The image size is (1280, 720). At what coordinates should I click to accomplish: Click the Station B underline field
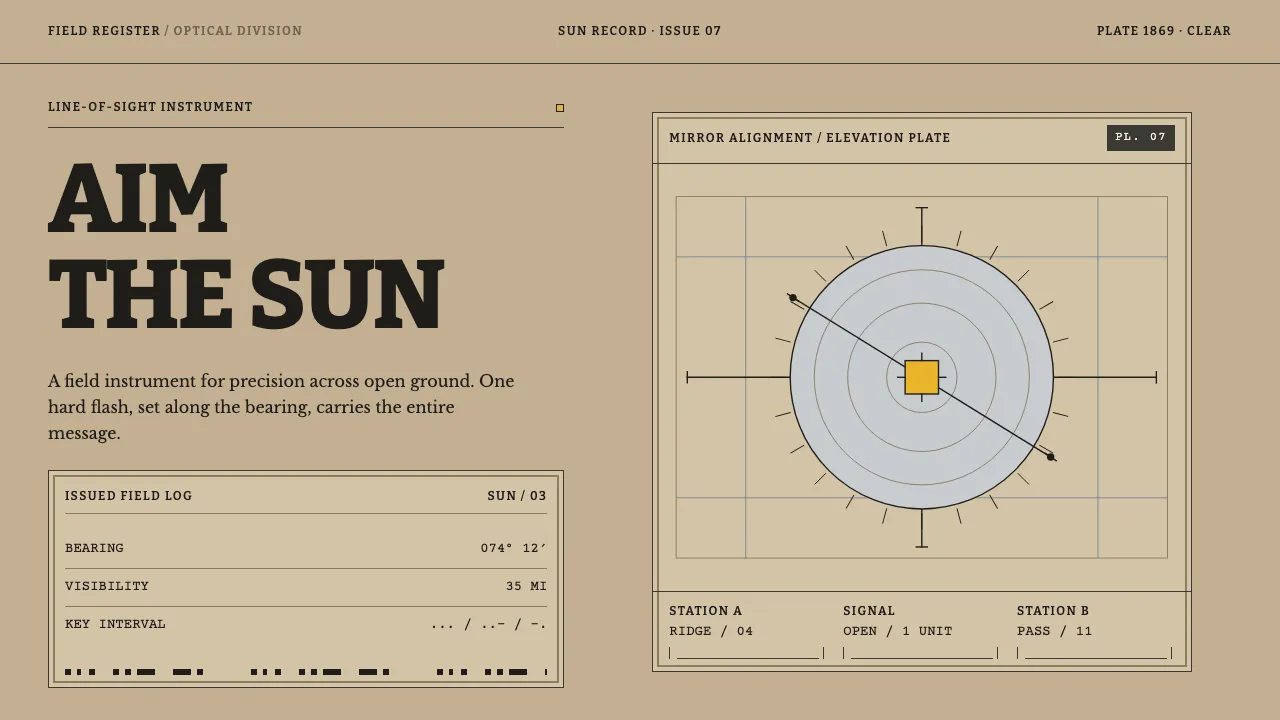[1095, 653]
